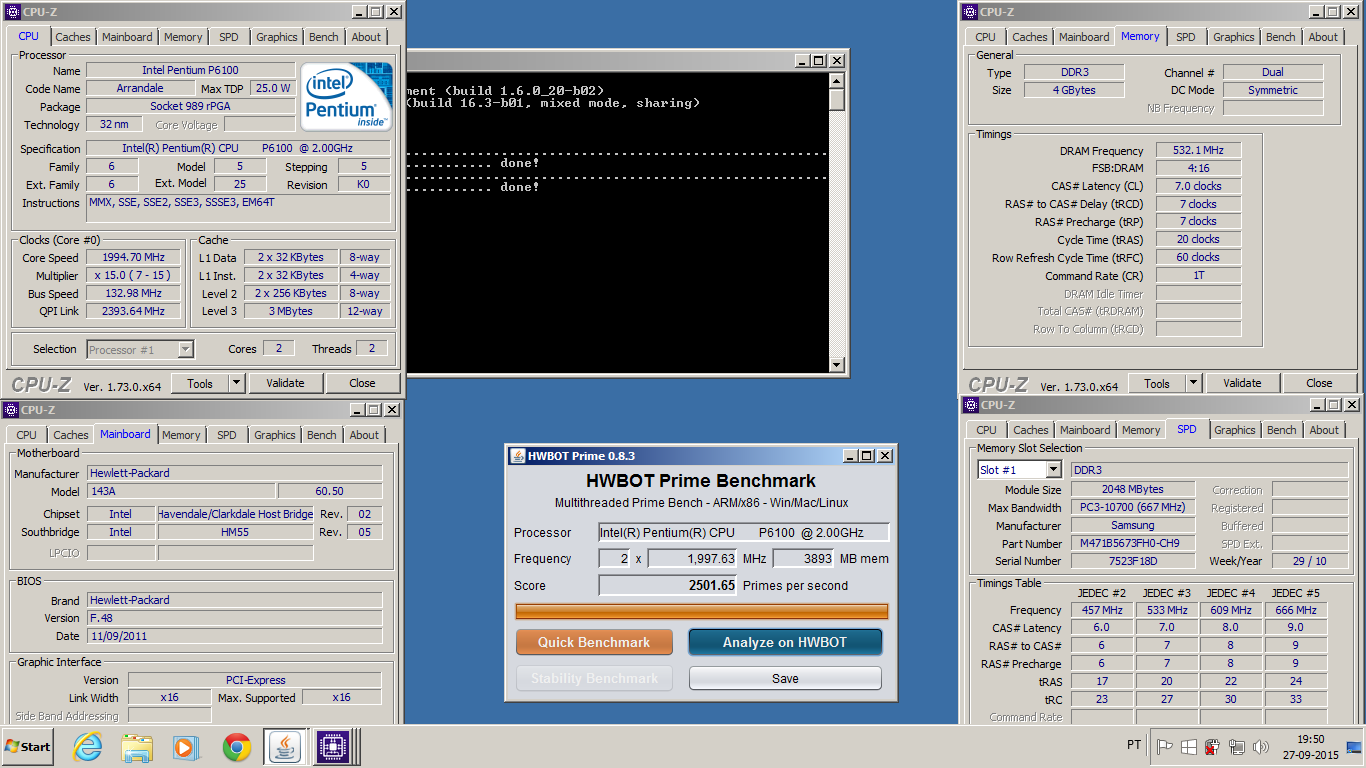Image resolution: width=1366 pixels, height=768 pixels.
Task: Click the console window scrollbar down arrow
Action: tap(837, 366)
